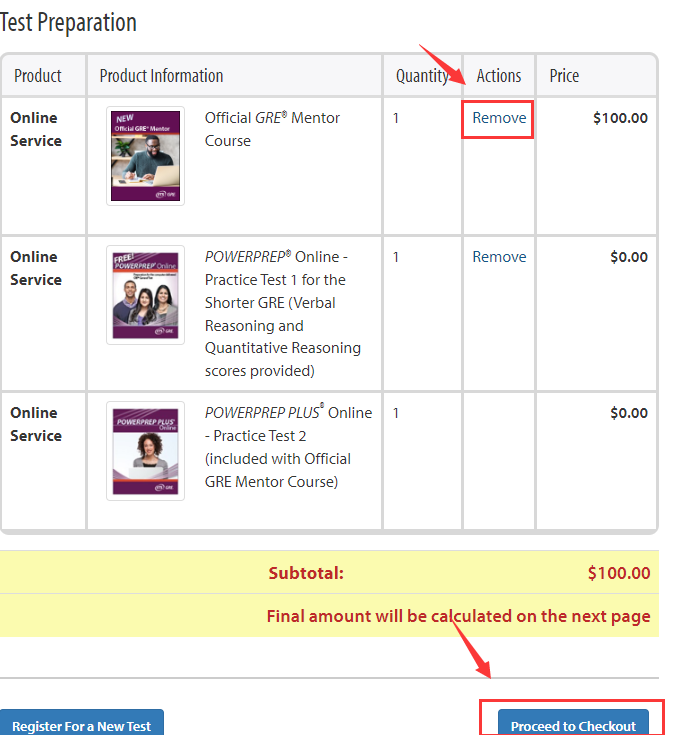Click the Test Preparation heading
The width and height of the screenshot is (683, 735).
[68, 22]
